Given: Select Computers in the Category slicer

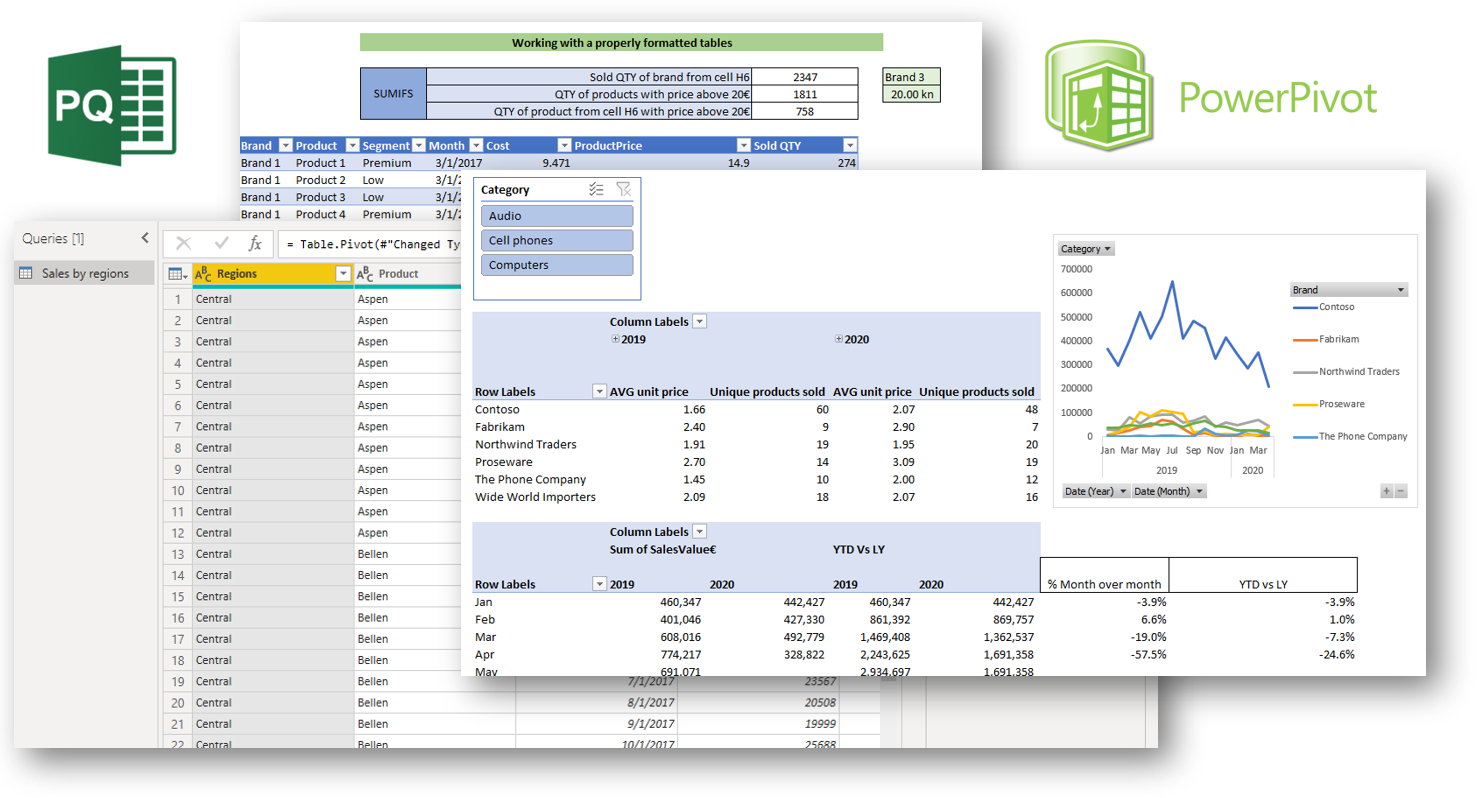Looking at the screenshot, I should [557, 266].
